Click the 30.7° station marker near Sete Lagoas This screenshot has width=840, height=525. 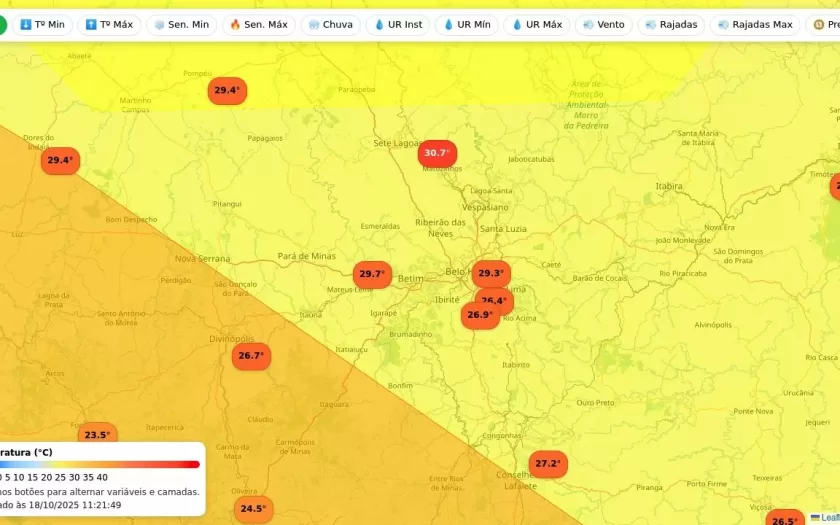pos(437,153)
